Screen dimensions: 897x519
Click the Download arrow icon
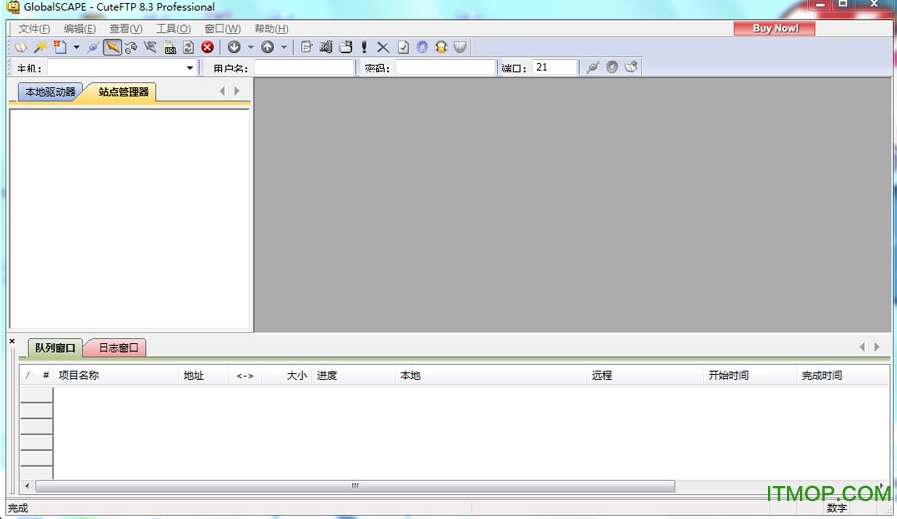coord(234,47)
